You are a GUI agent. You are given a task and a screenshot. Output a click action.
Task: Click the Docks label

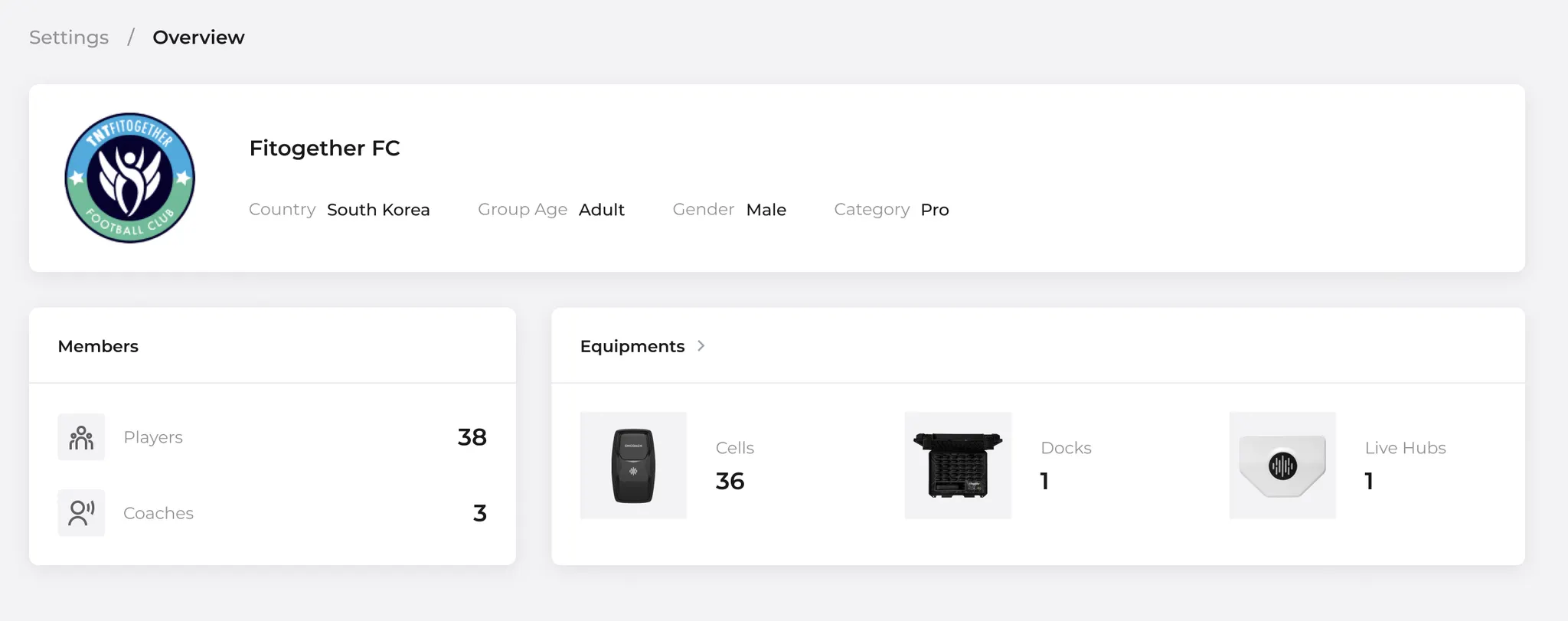[x=1066, y=448]
